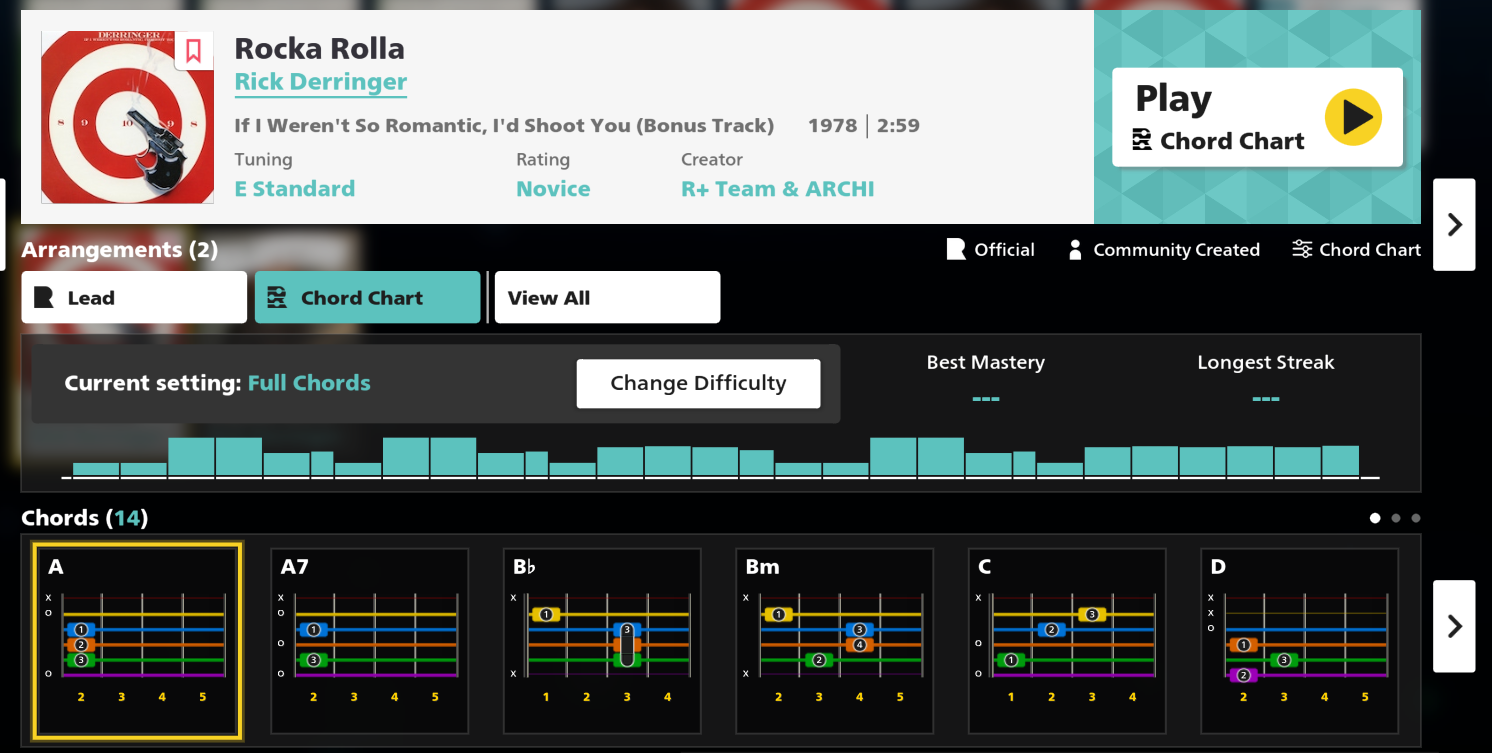
Task: Open the Derringer album cover art
Action: pyautogui.click(x=127, y=117)
